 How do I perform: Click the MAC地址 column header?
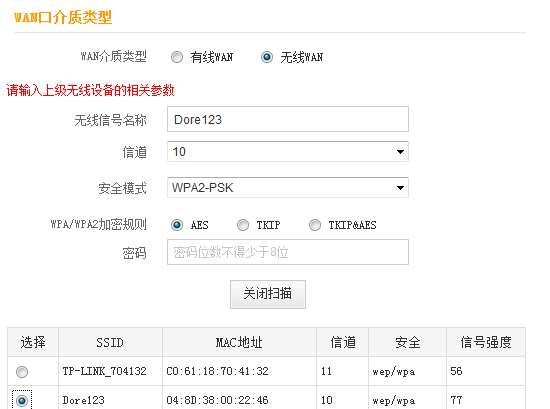[239, 342]
